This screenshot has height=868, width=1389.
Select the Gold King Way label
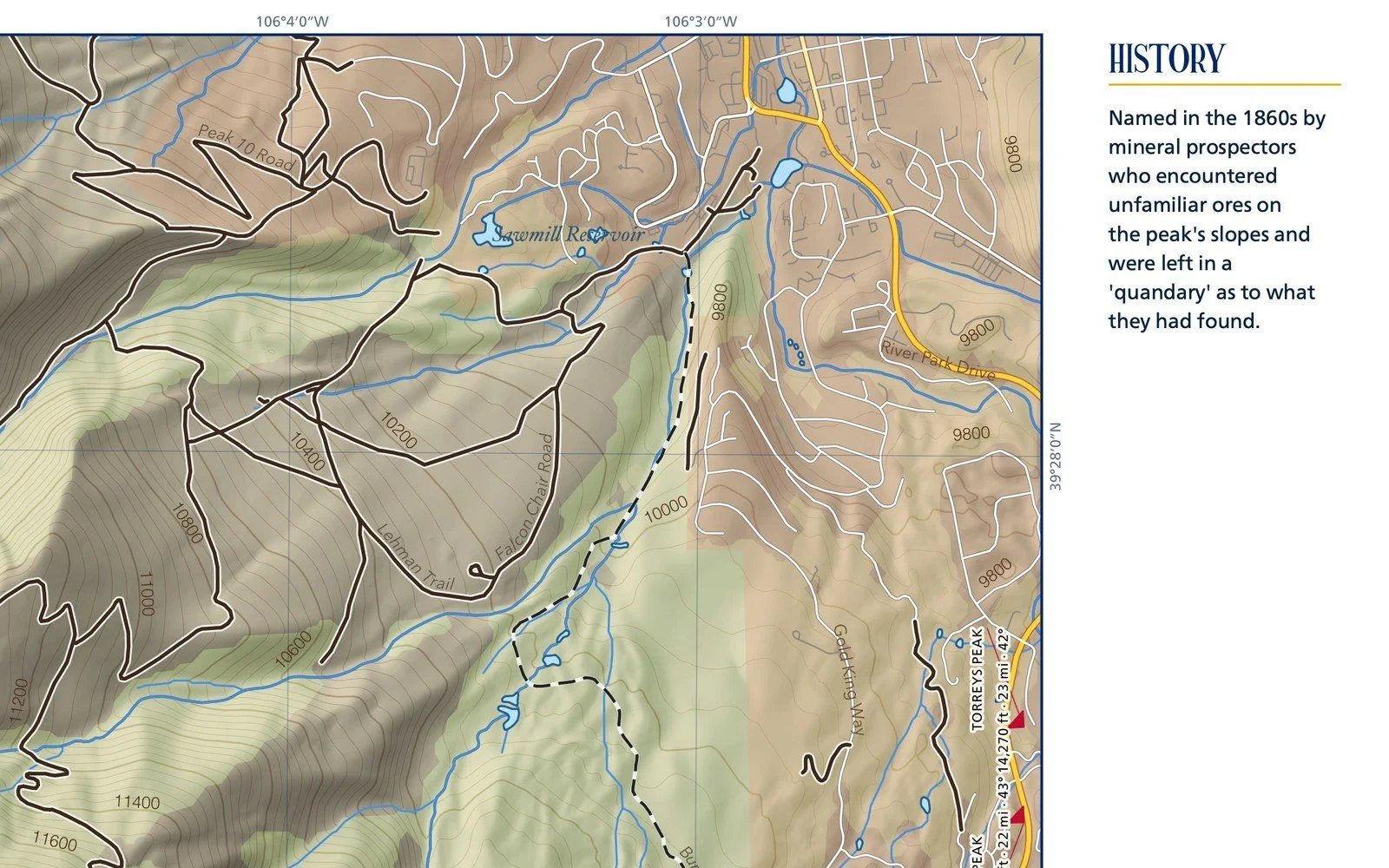pos(850,680)
